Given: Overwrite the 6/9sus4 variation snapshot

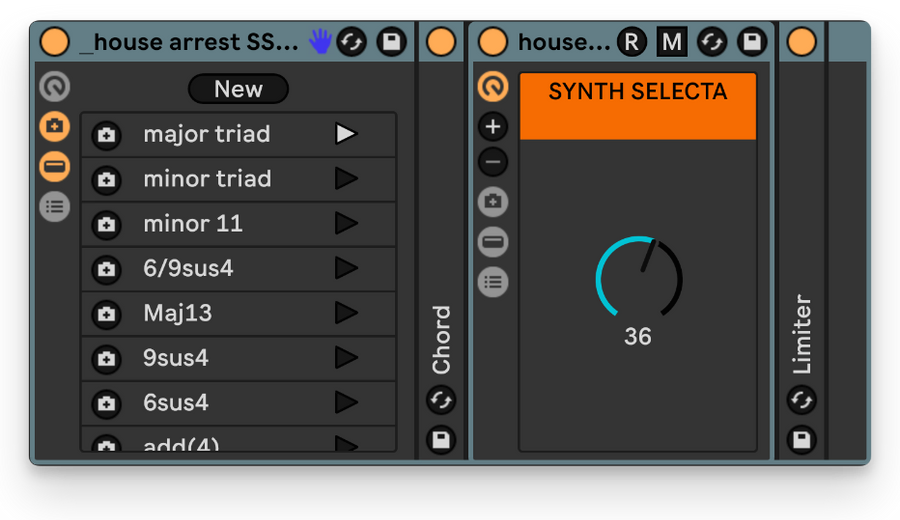Looking at the screenshot, I should click(x=106, y=269).
